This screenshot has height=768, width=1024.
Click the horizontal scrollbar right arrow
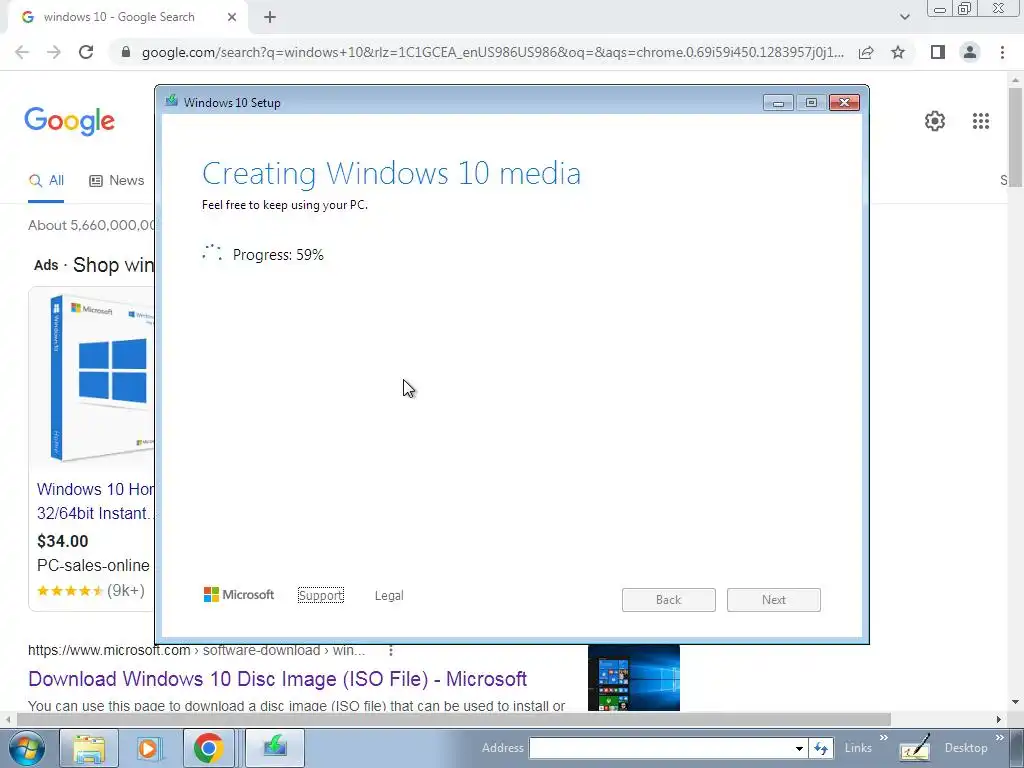999,719
